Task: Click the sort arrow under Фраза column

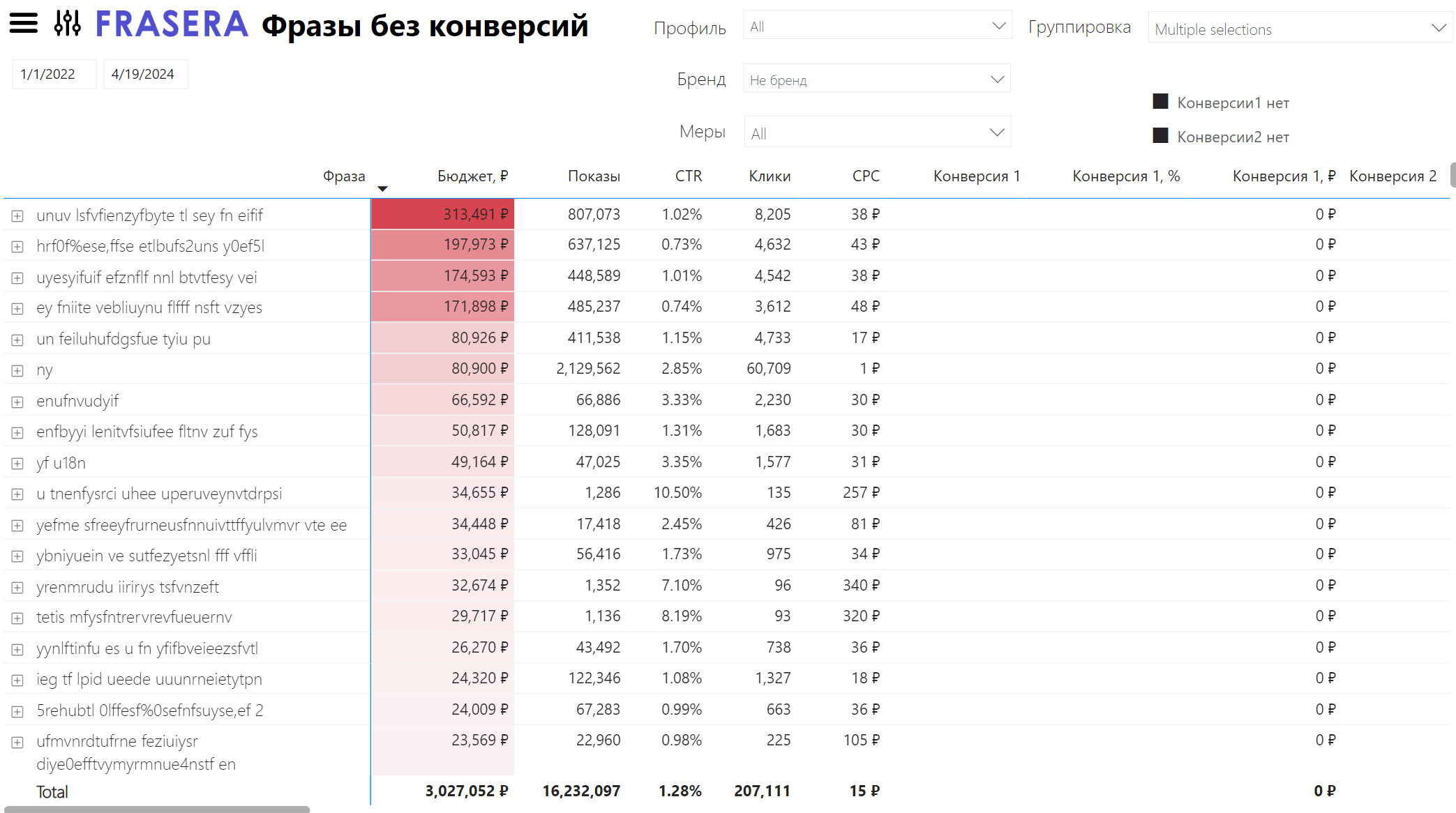Action: [x=382, y=189]
